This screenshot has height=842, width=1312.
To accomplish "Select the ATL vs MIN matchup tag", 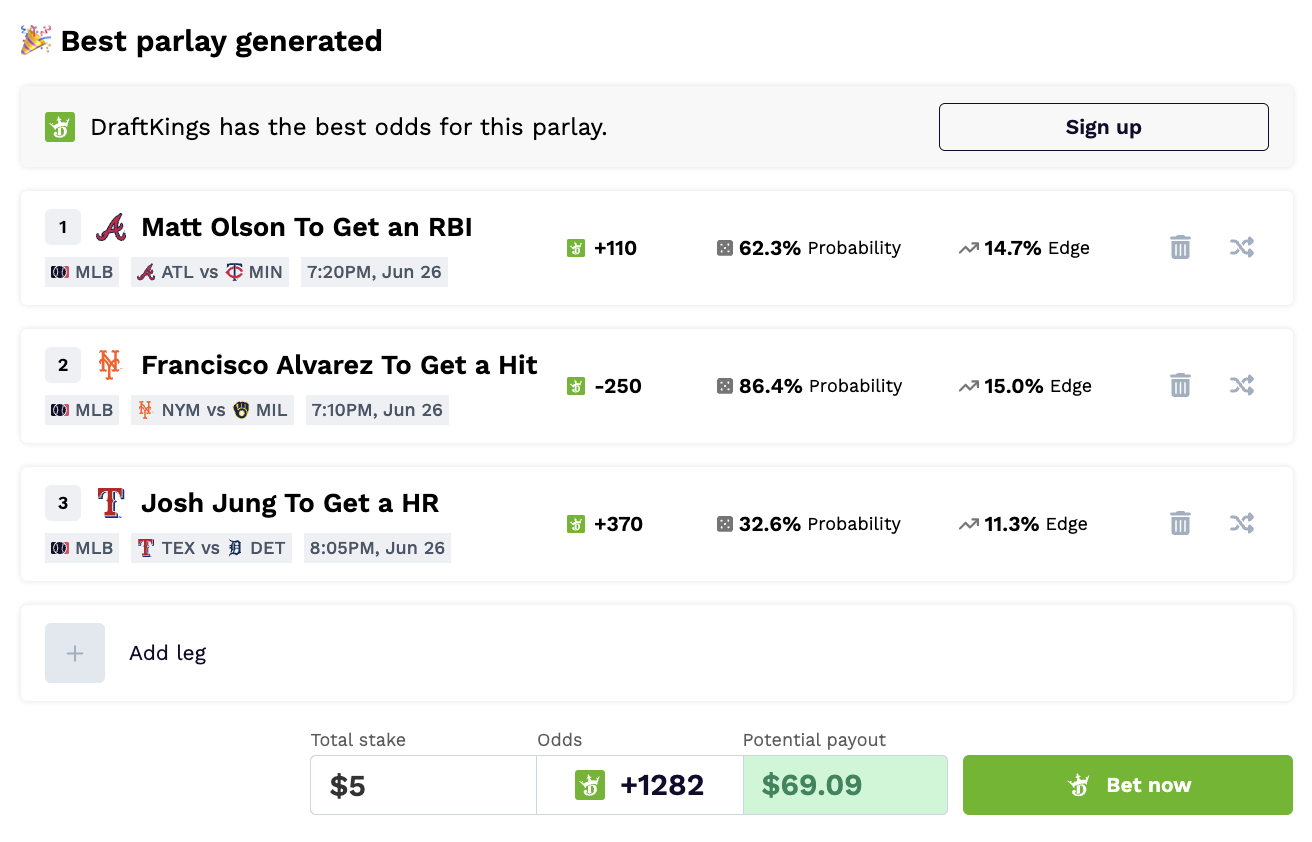I will pos(210,272).
